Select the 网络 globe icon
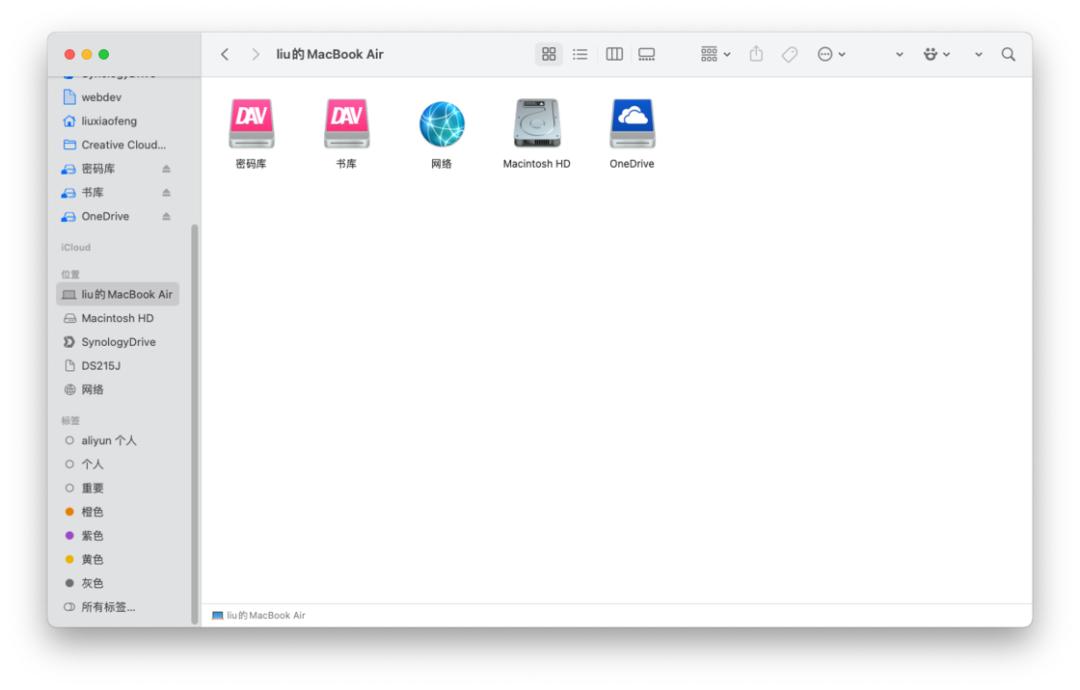 (442, 124)
